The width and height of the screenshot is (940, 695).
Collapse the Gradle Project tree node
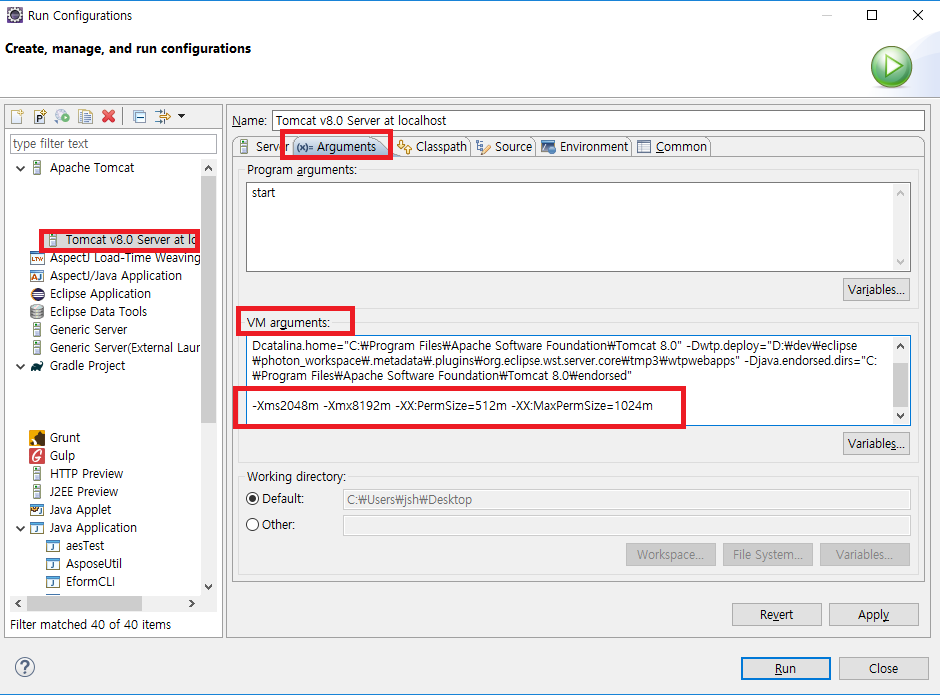coord(20,366)
